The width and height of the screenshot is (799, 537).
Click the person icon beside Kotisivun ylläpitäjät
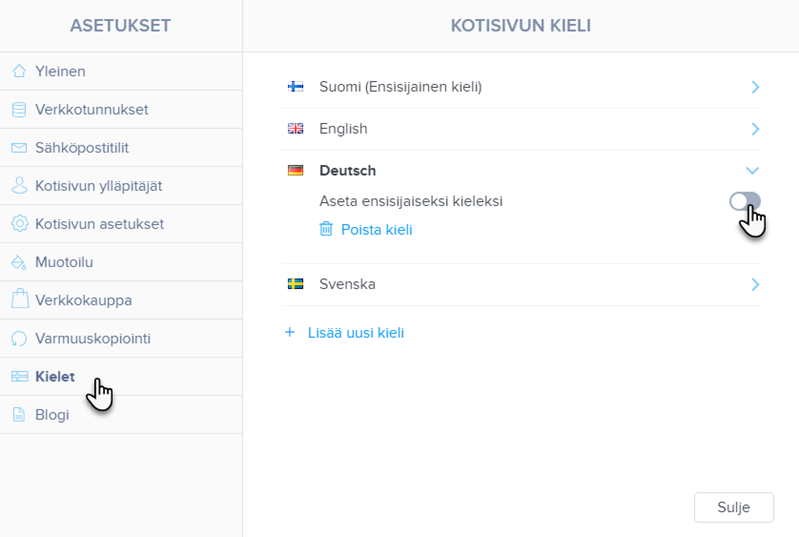(19, 185)
